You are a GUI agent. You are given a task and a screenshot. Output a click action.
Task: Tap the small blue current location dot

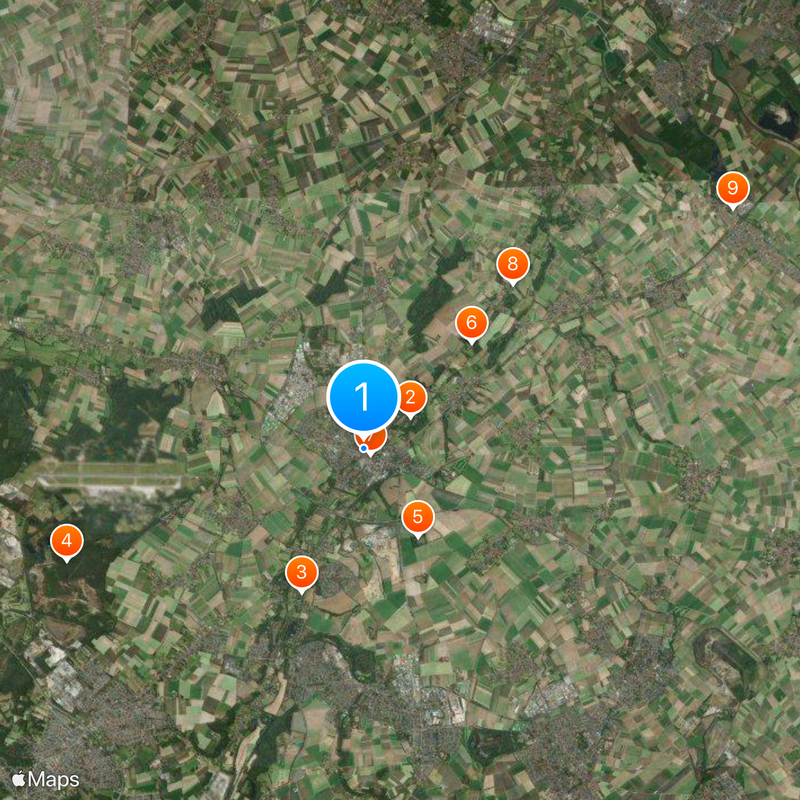pyautogui.click(x=363, y=448)
